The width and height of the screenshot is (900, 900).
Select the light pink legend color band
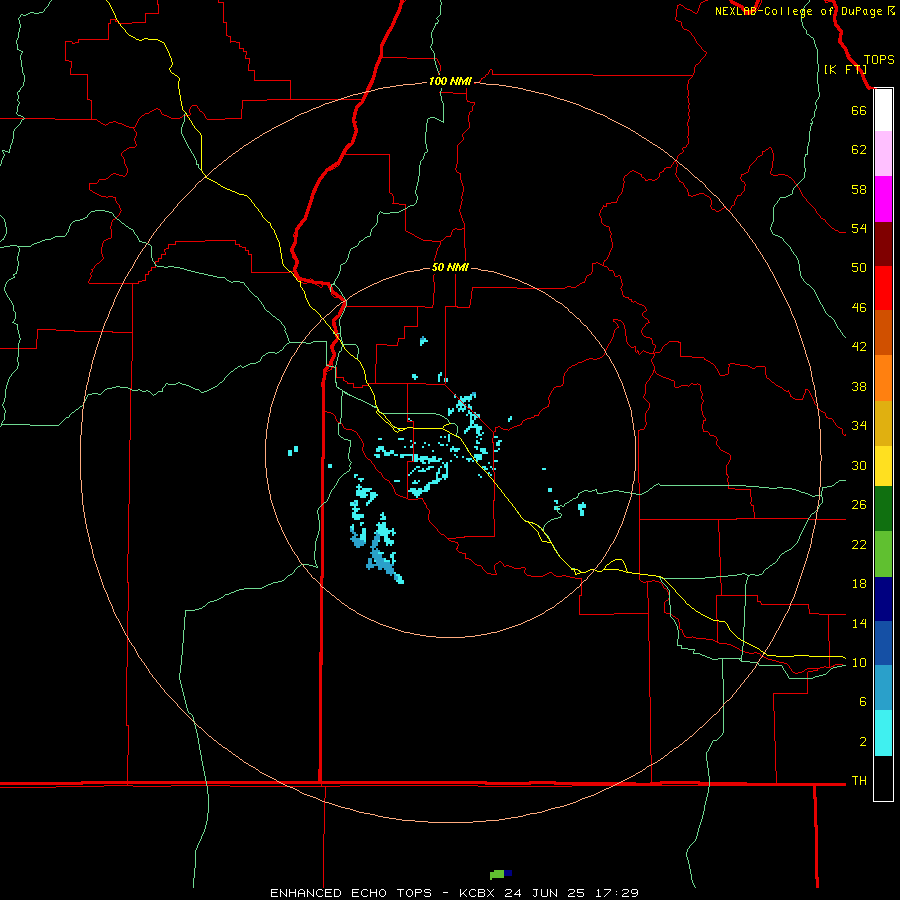click(x=883, y=153)
